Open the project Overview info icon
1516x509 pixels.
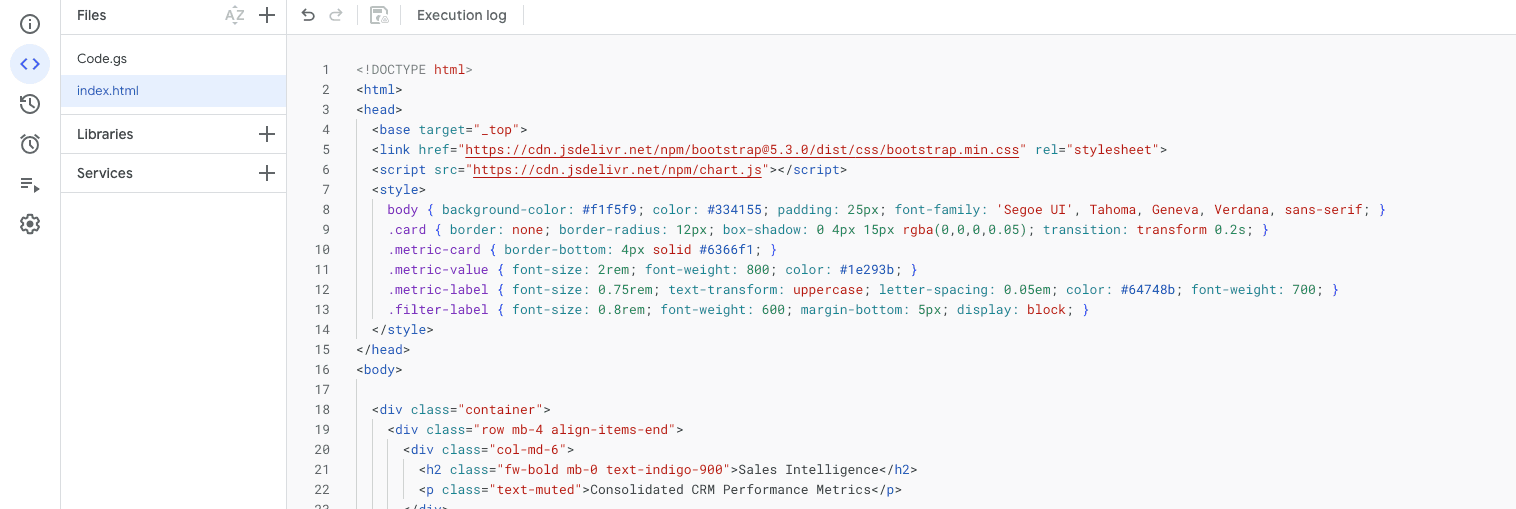click(30, 24)
